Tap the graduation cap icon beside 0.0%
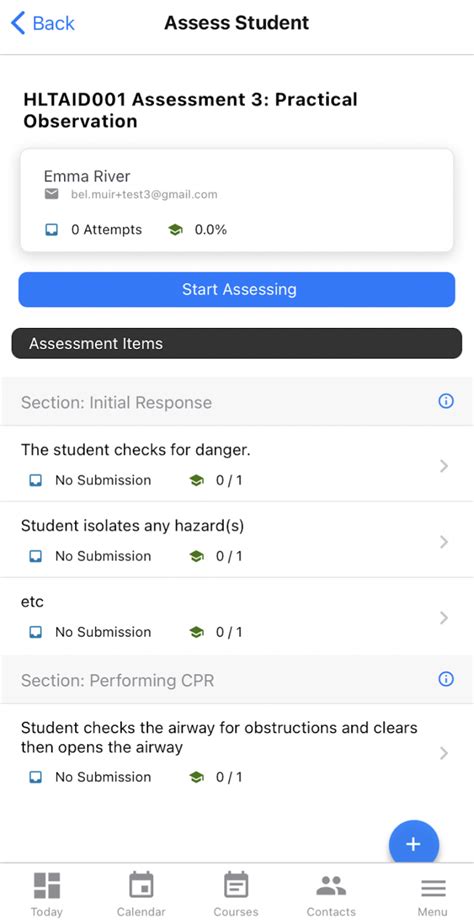Viewport: 474px width, 921px height. point(175,230)
